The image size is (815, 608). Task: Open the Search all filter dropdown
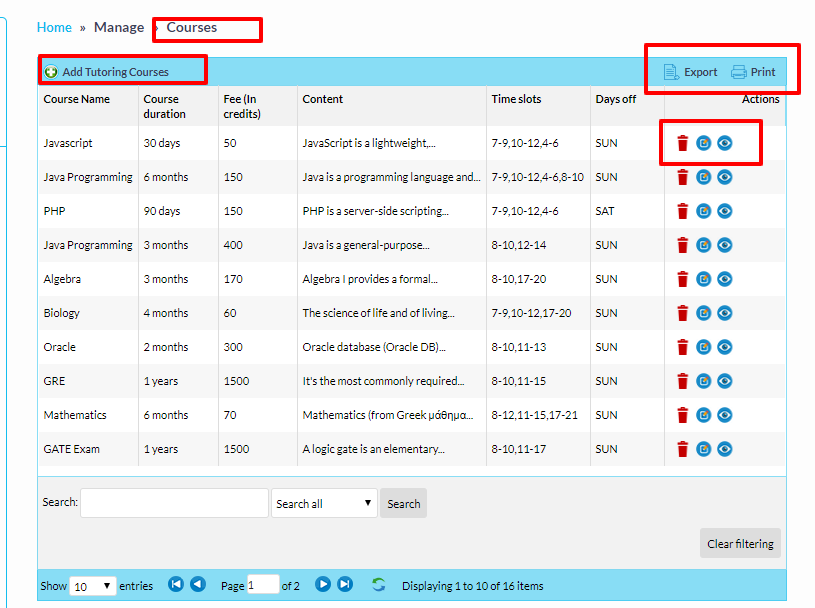(323, 503)
